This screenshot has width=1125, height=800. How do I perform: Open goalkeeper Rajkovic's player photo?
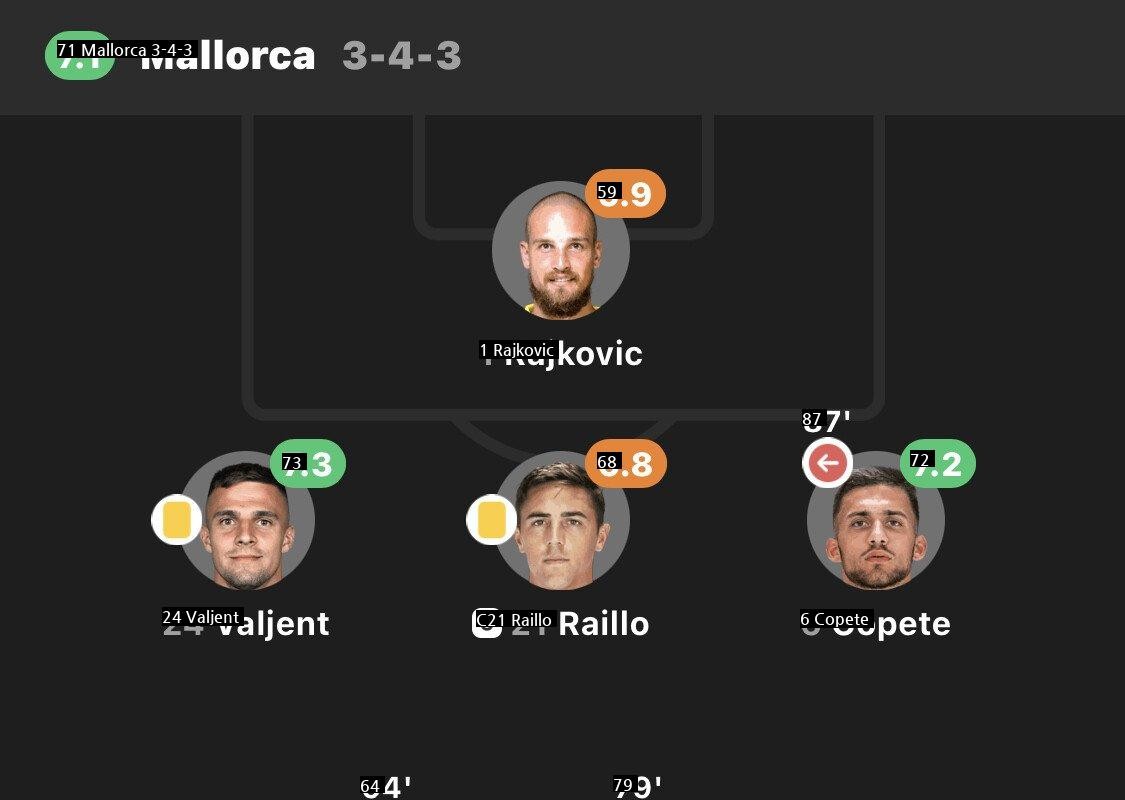click(x=561, y=251)
